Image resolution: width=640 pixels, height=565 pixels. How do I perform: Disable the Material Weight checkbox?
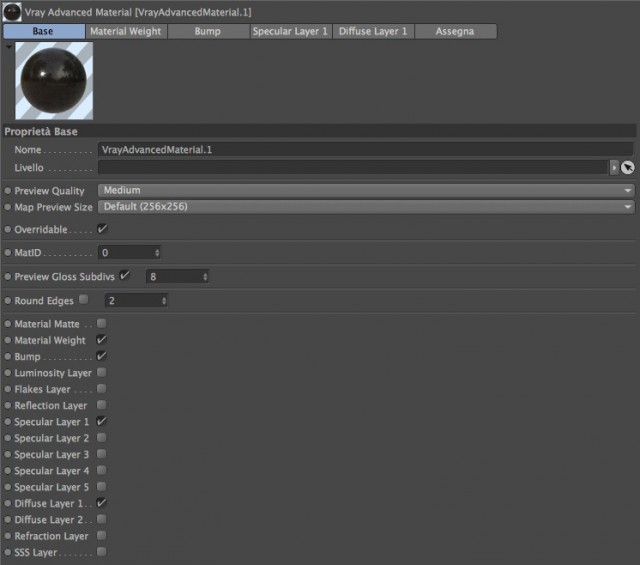(102, 340)
